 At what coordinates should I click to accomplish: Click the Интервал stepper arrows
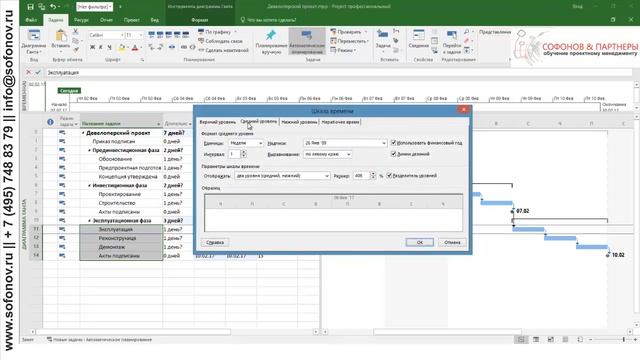(x=244, y=154)
